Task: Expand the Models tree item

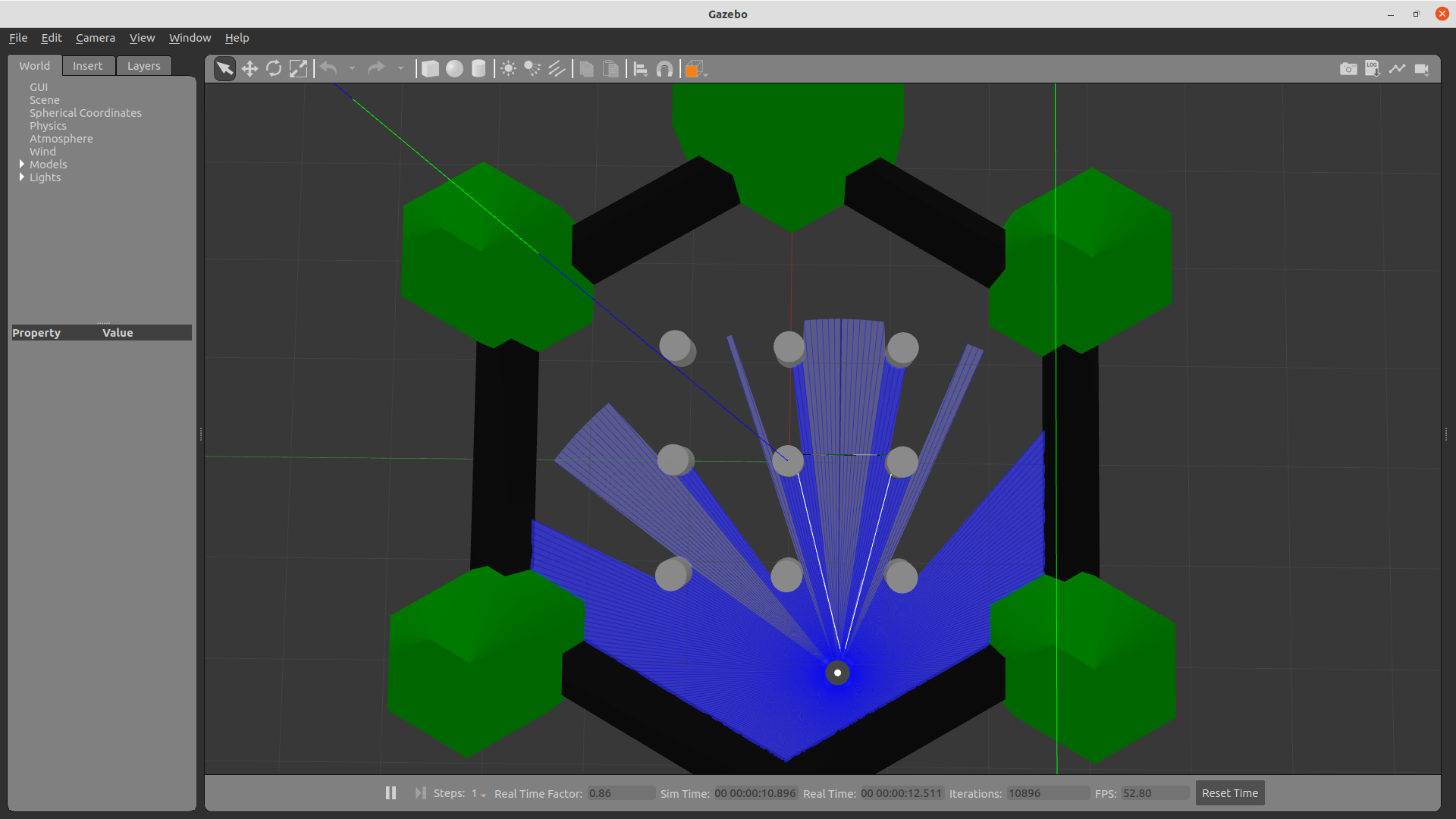Action: tap(22, 164)
